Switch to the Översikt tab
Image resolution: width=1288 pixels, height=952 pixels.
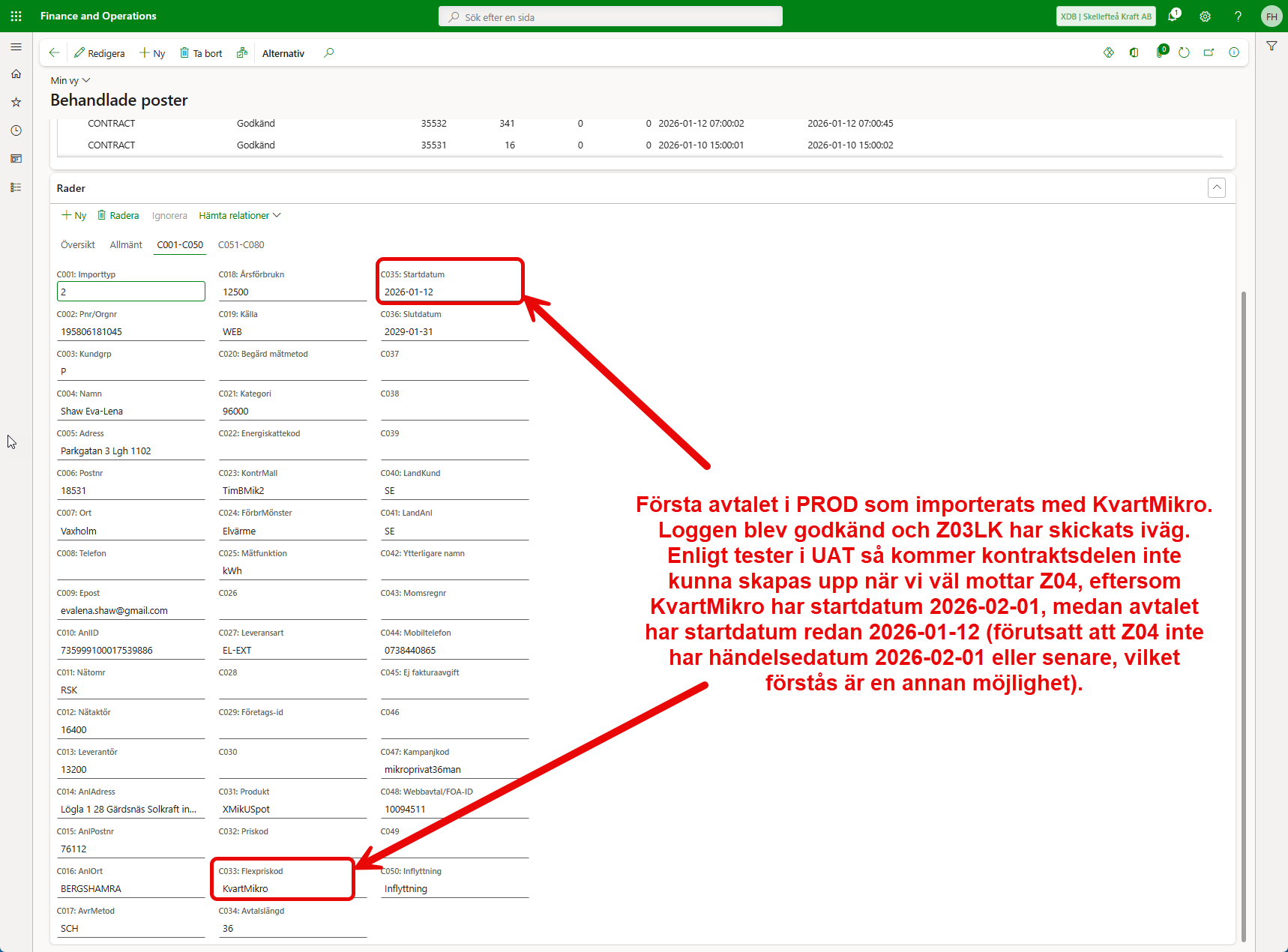[78, 244]
